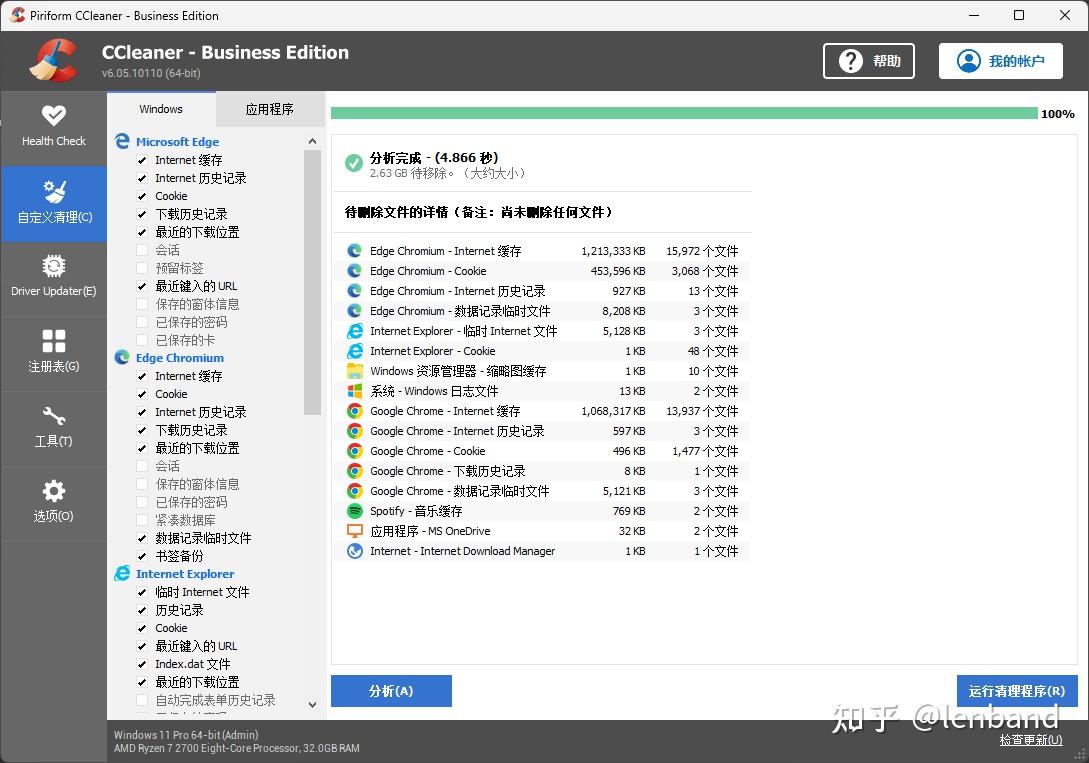This screenshot has width=1089, height=763.
Task: Click Internet Download Manager row icon
Action: pyautogui.click(x=355, y=551)
